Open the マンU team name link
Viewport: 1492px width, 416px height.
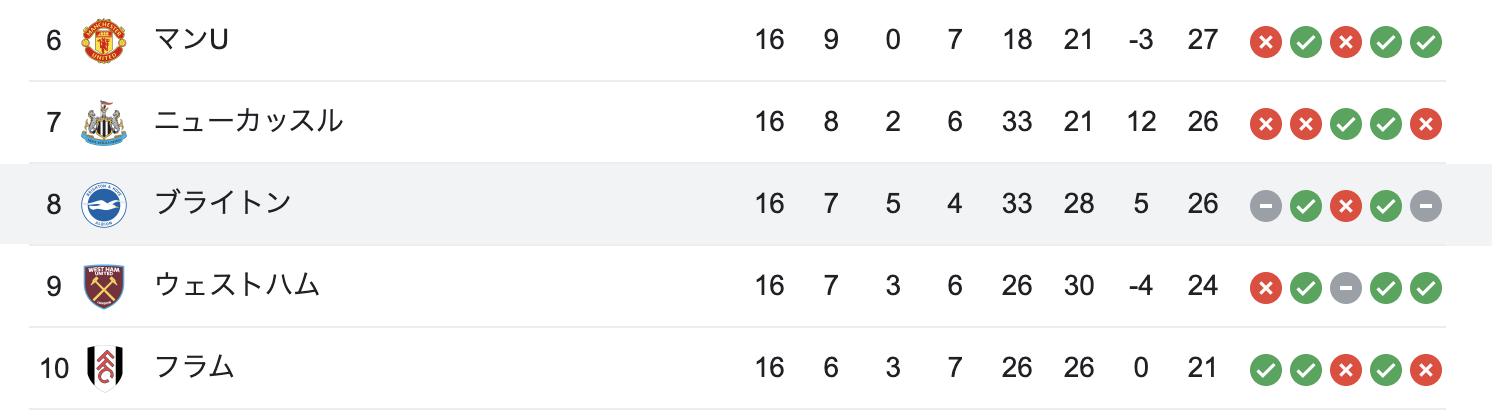[x=193, y=41]
